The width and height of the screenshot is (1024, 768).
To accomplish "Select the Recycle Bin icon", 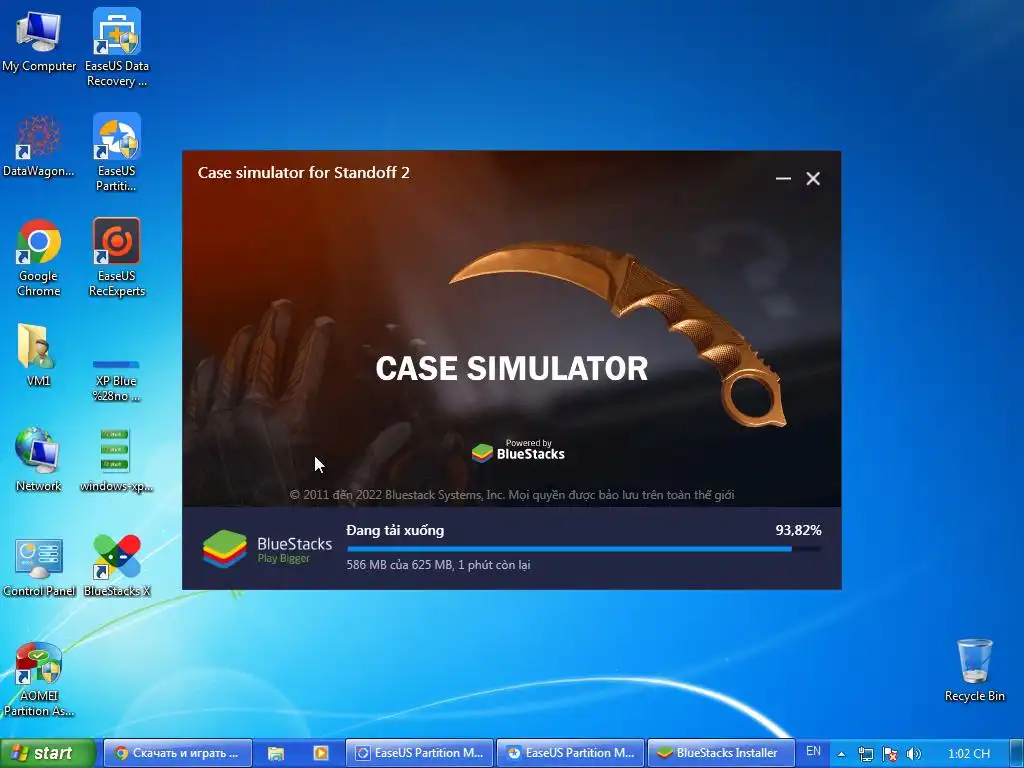I will tap(974, 670).
